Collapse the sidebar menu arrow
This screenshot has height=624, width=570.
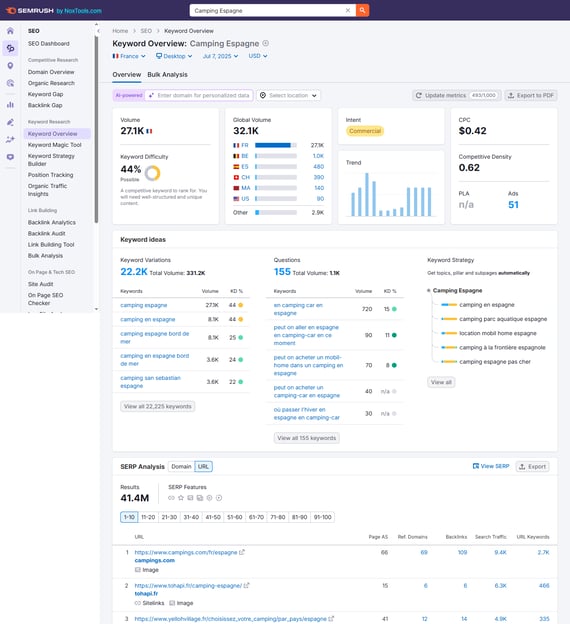pyautogui.click(x=98, y=31)
